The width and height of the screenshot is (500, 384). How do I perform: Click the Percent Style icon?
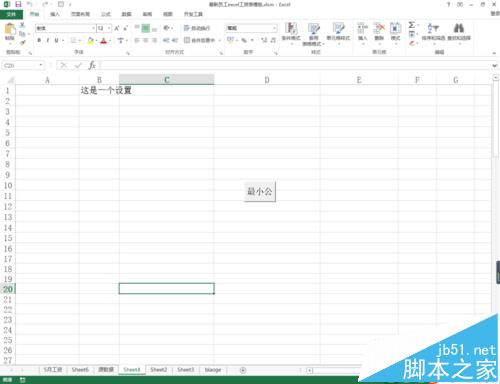tap(244, 40)
